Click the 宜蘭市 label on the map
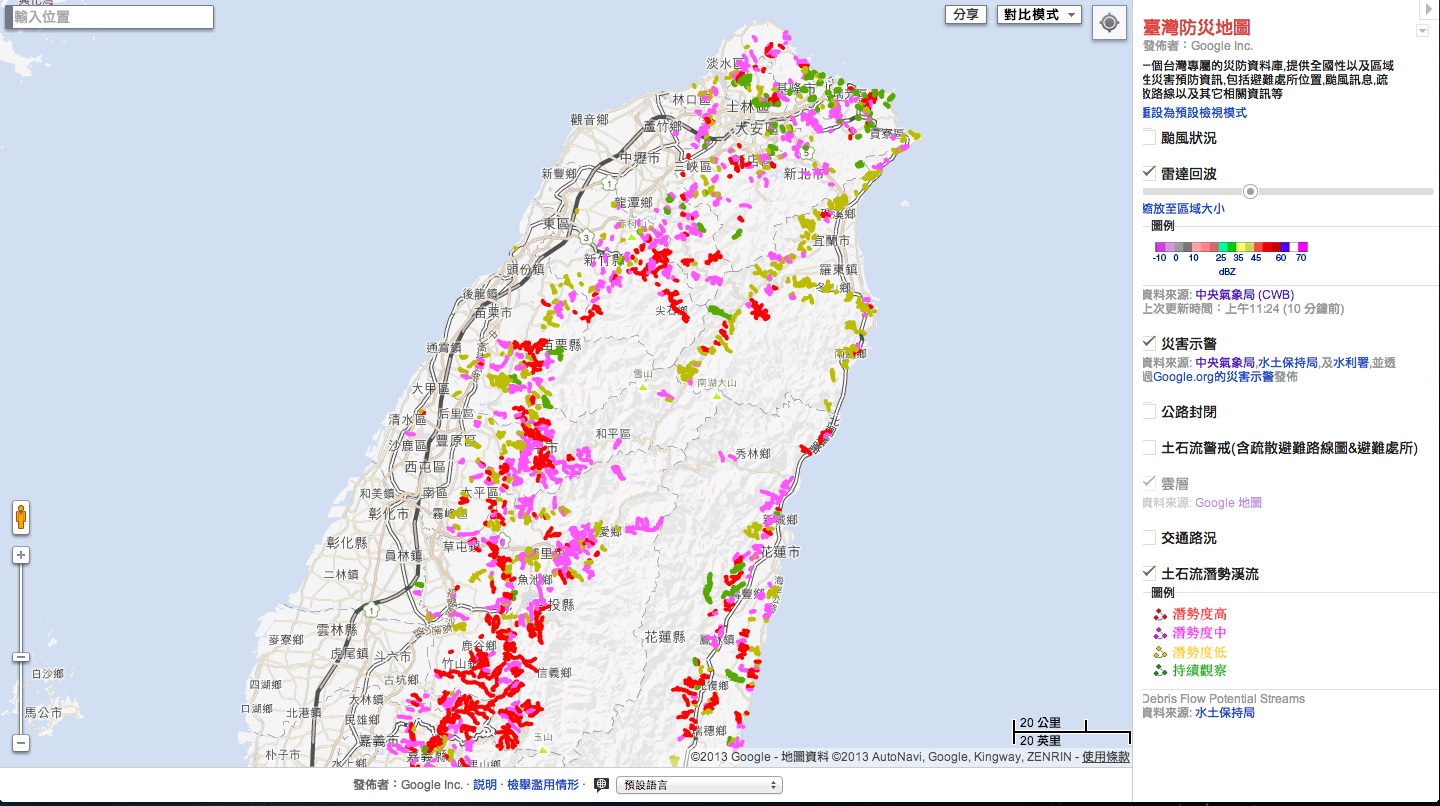 pyautogui.click(x=832, y=241)
